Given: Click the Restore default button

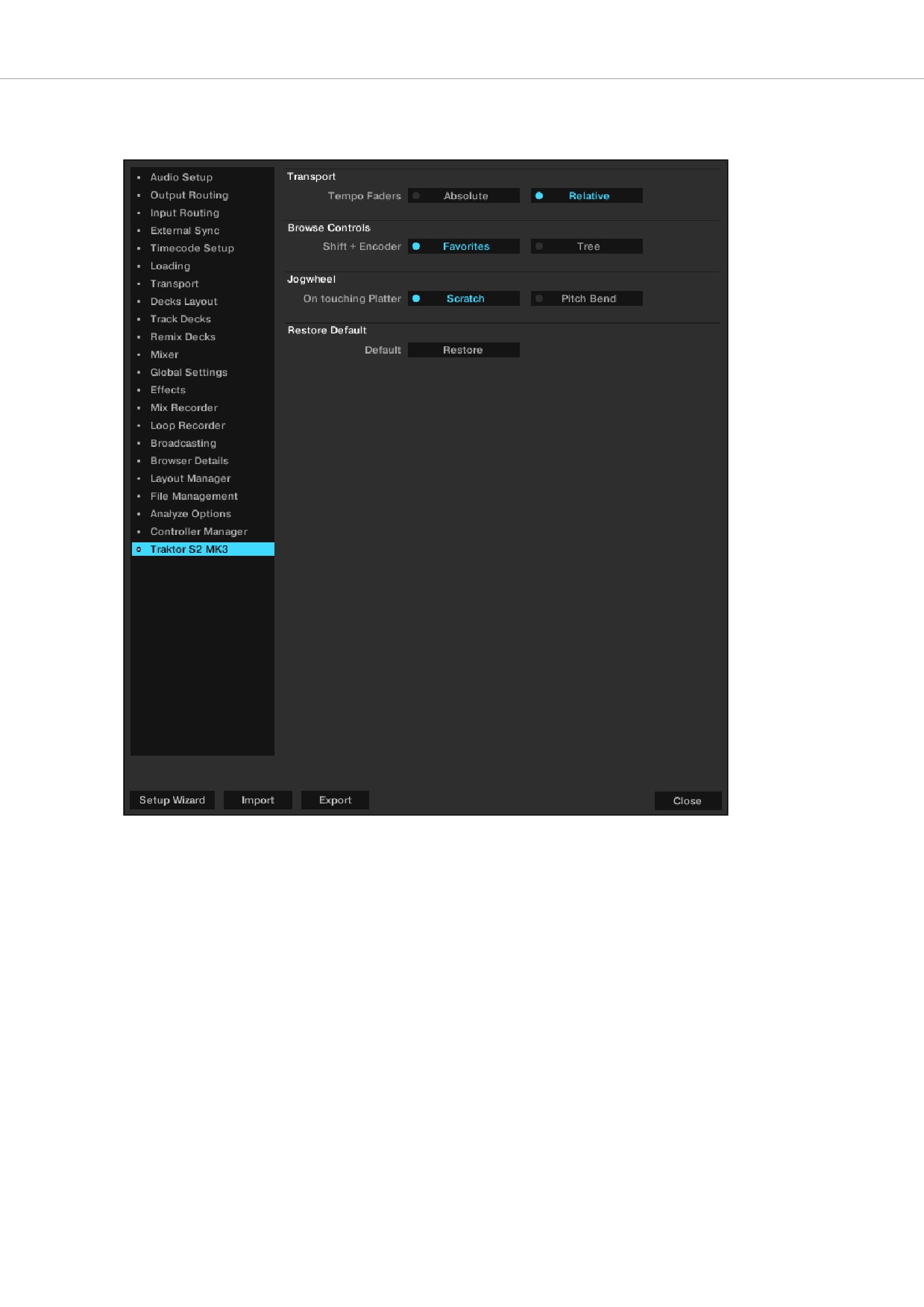Looking at the screenshot, I should (x=463, y=350).
